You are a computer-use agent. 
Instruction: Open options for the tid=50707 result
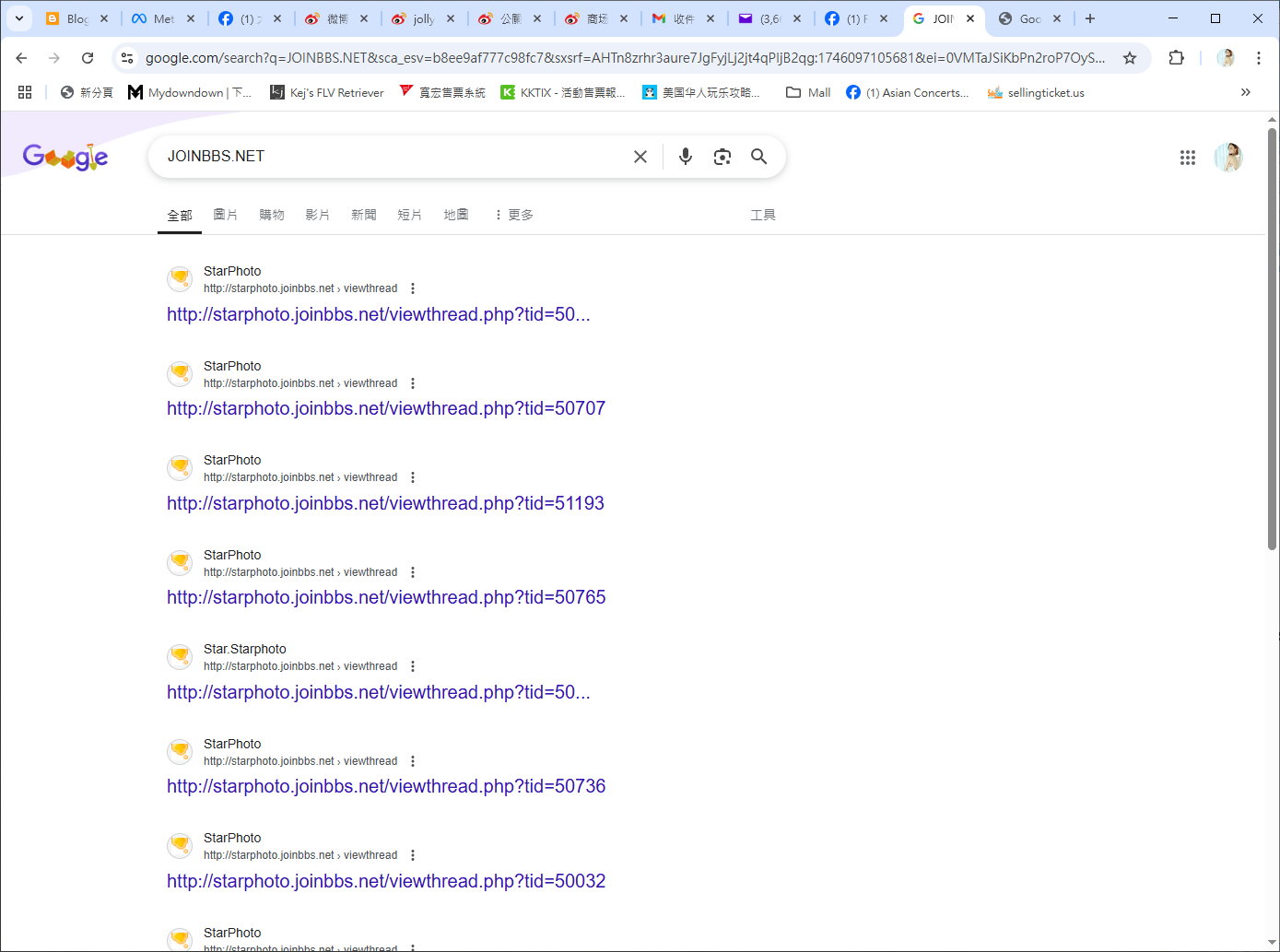click(413, 383)
